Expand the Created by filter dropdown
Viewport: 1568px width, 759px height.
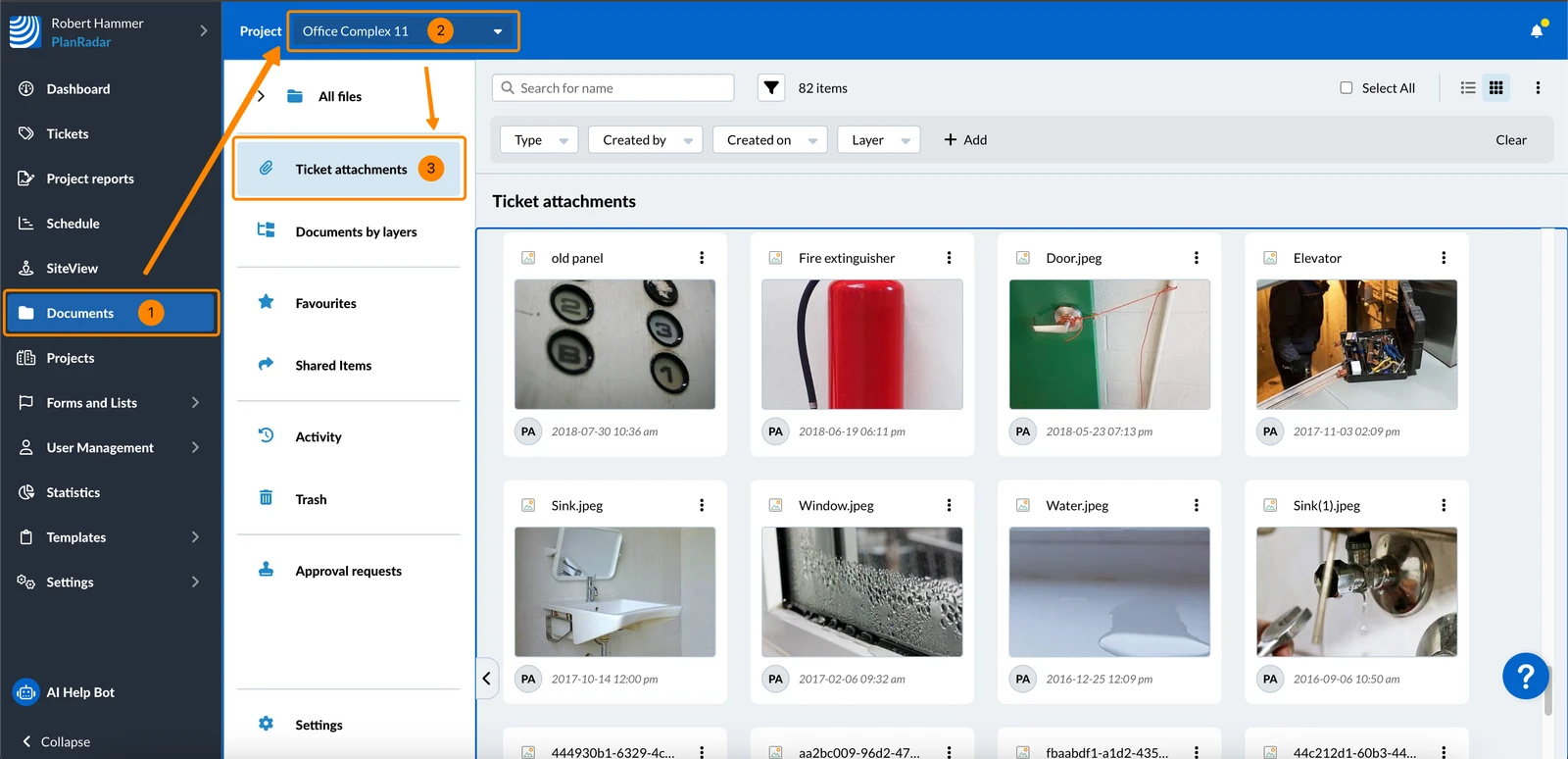(645, 140)
